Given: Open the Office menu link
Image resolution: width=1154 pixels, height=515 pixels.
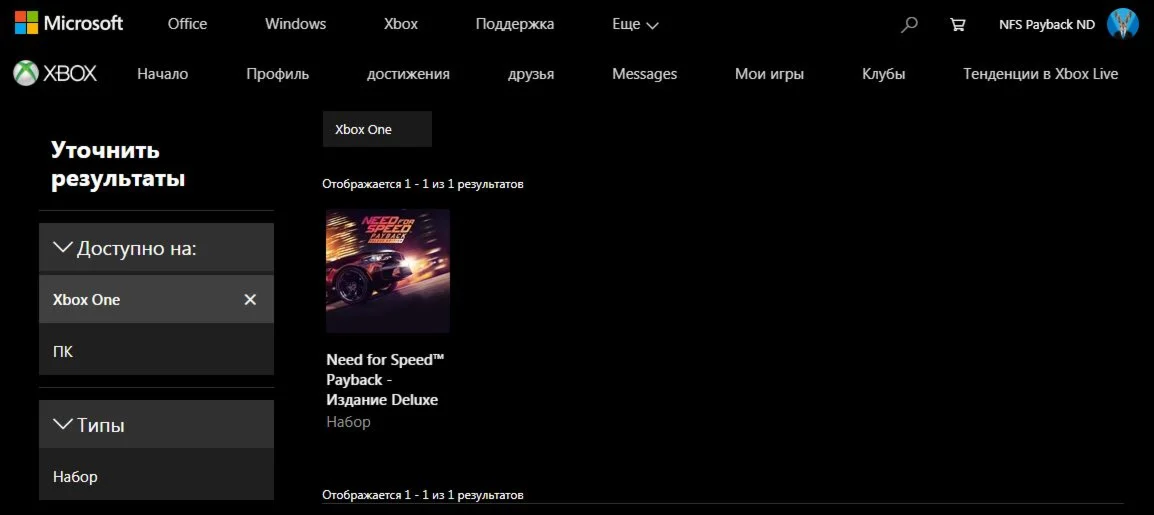Looking at the screenshot, I should coord(187,24).
